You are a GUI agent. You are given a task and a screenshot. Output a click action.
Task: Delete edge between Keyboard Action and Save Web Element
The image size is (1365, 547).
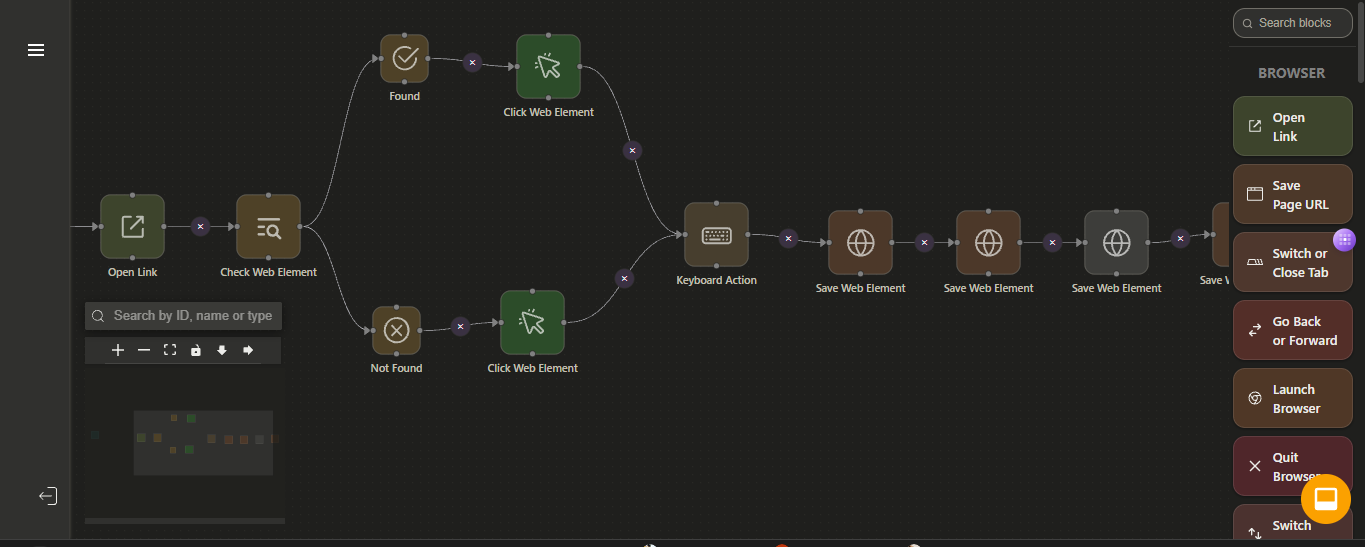[x=789, y=238]
